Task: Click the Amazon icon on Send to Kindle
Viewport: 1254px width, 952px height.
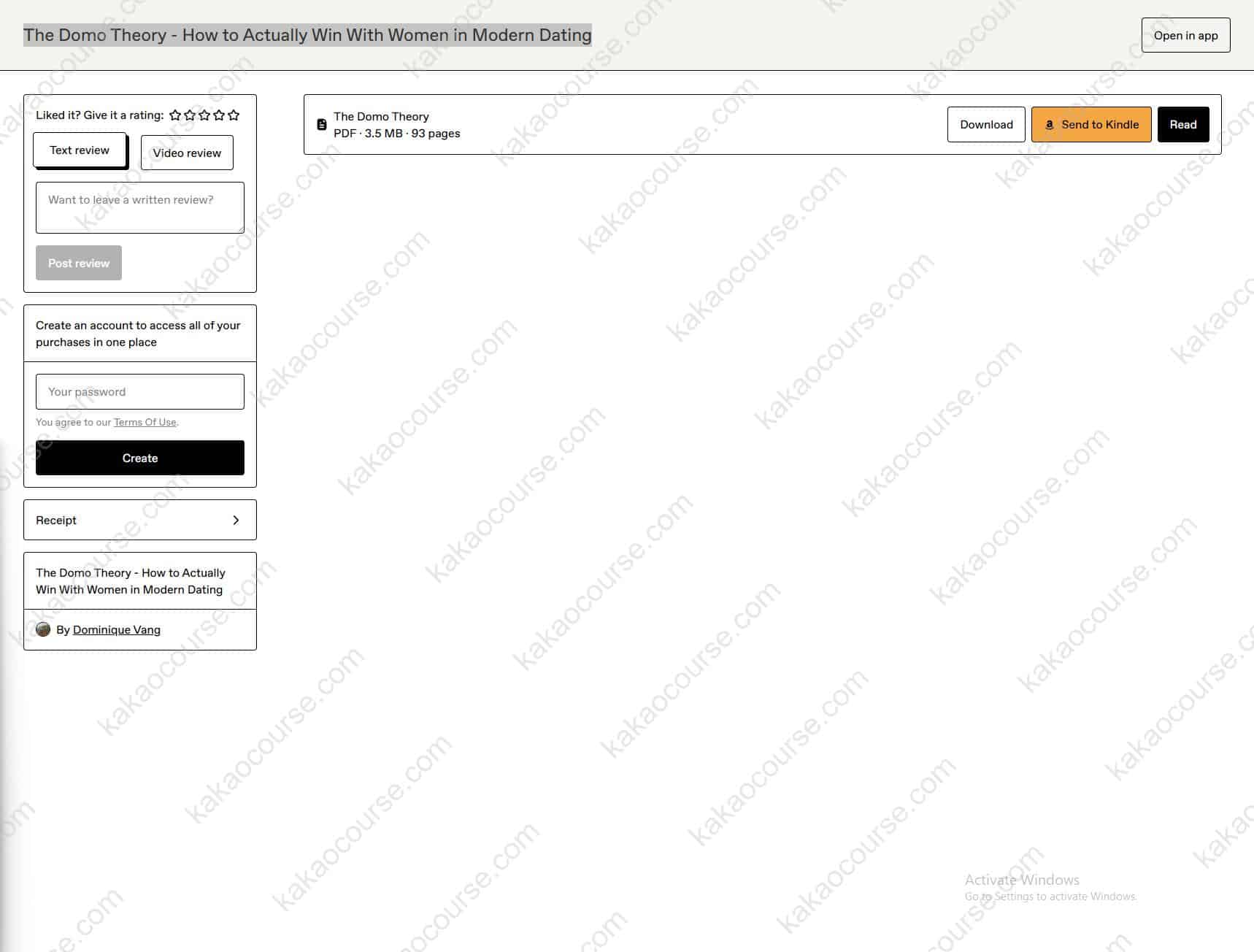Action: 1050,125
